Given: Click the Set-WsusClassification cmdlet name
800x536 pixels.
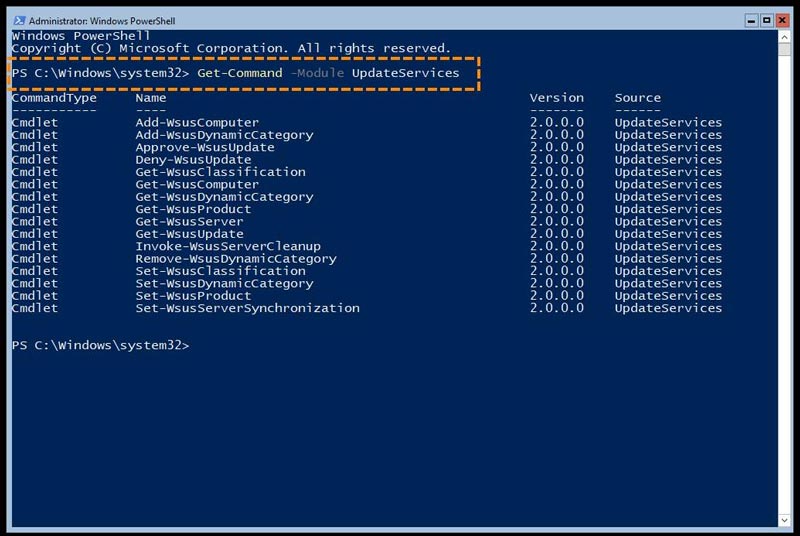Looking at the screenshot, I should (220, 271).
